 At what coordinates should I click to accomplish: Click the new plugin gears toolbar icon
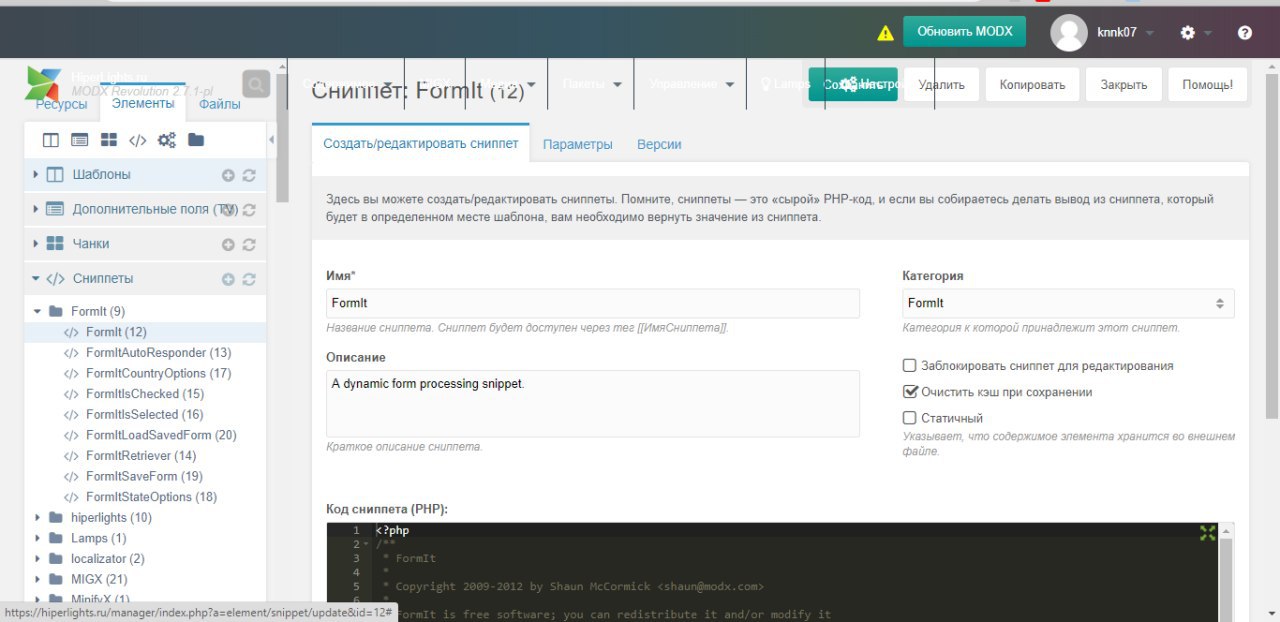167,140
